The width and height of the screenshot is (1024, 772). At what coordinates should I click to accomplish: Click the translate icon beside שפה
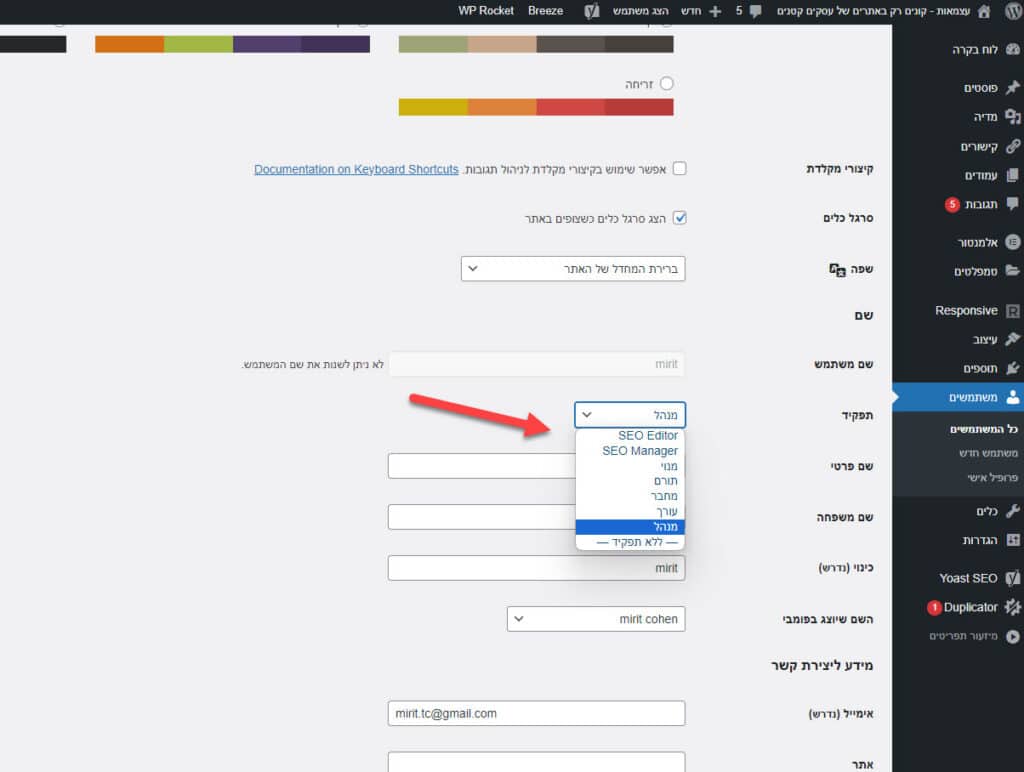(x=837, y=269)
